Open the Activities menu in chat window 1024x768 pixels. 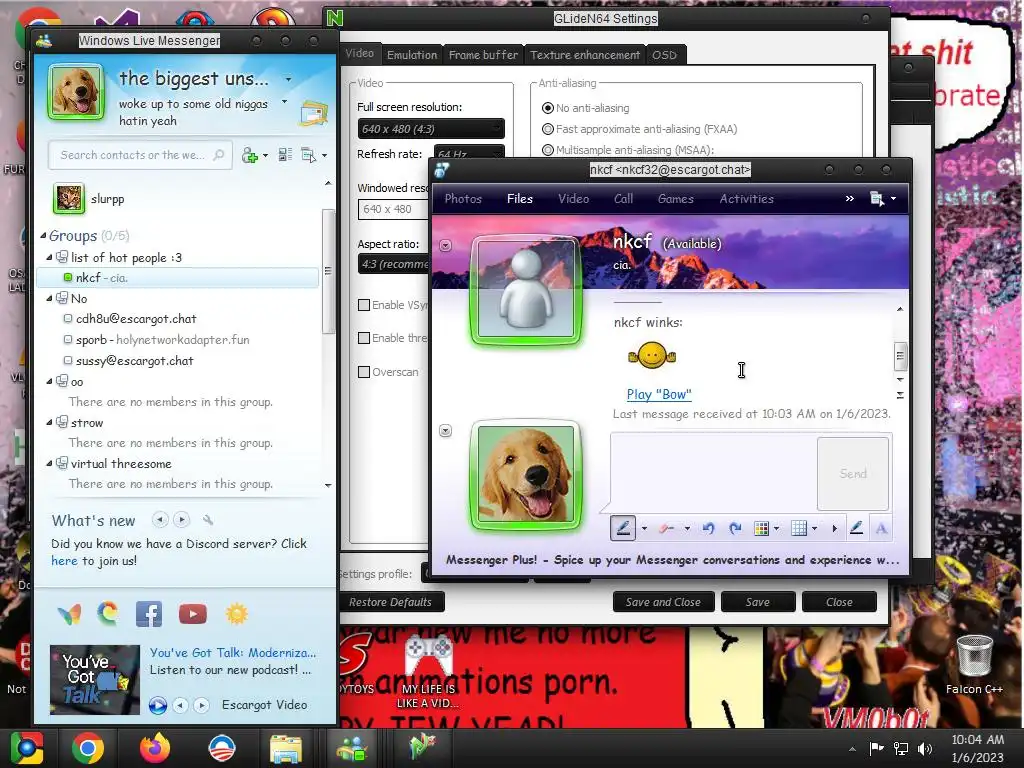tap(746, 199)
